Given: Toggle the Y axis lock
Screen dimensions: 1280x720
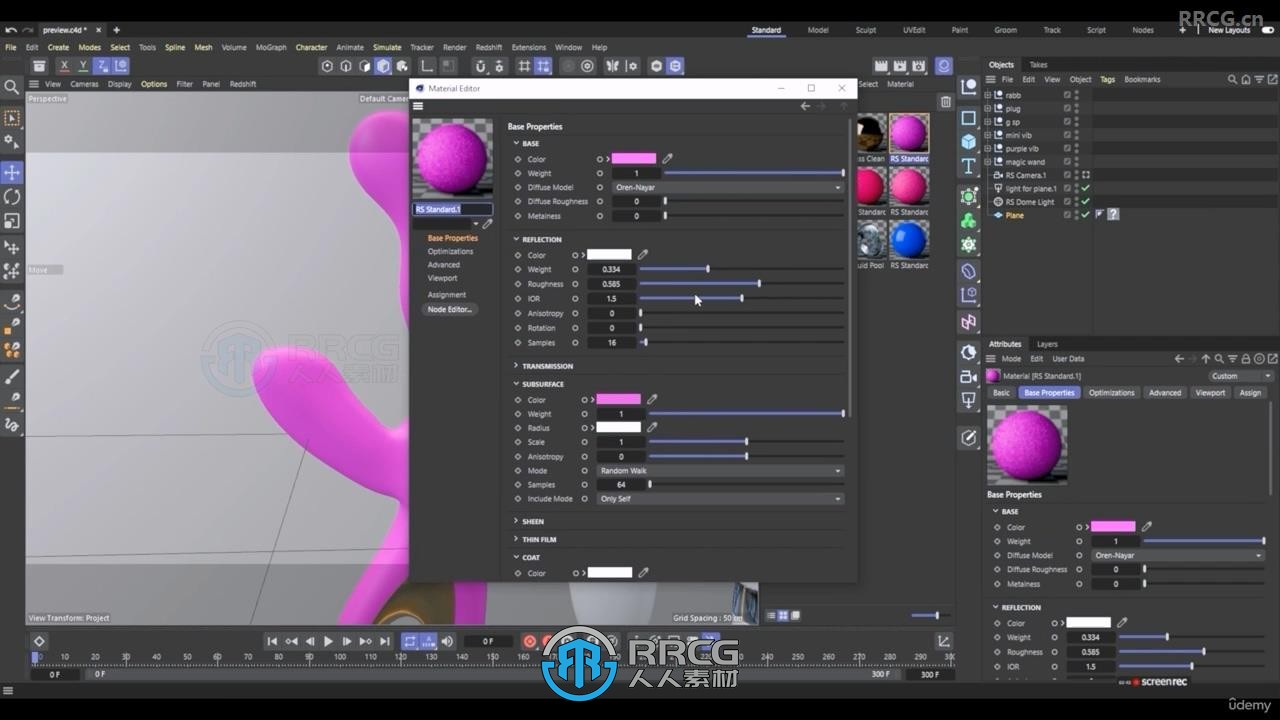Looking at the screenshot, I should [83, 66].
